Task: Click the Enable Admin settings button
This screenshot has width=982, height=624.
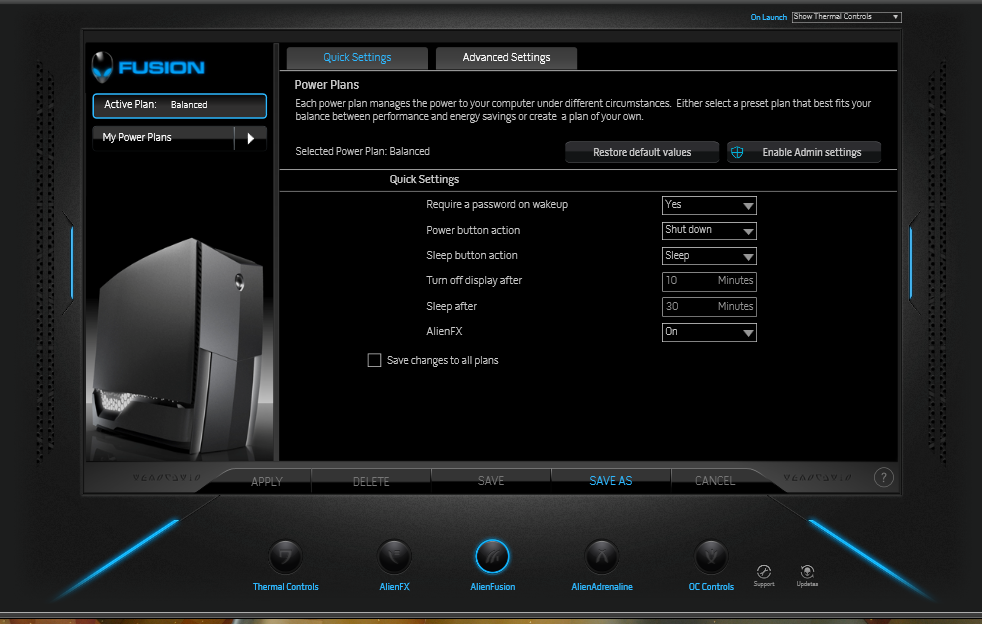Action: point(804,152)
